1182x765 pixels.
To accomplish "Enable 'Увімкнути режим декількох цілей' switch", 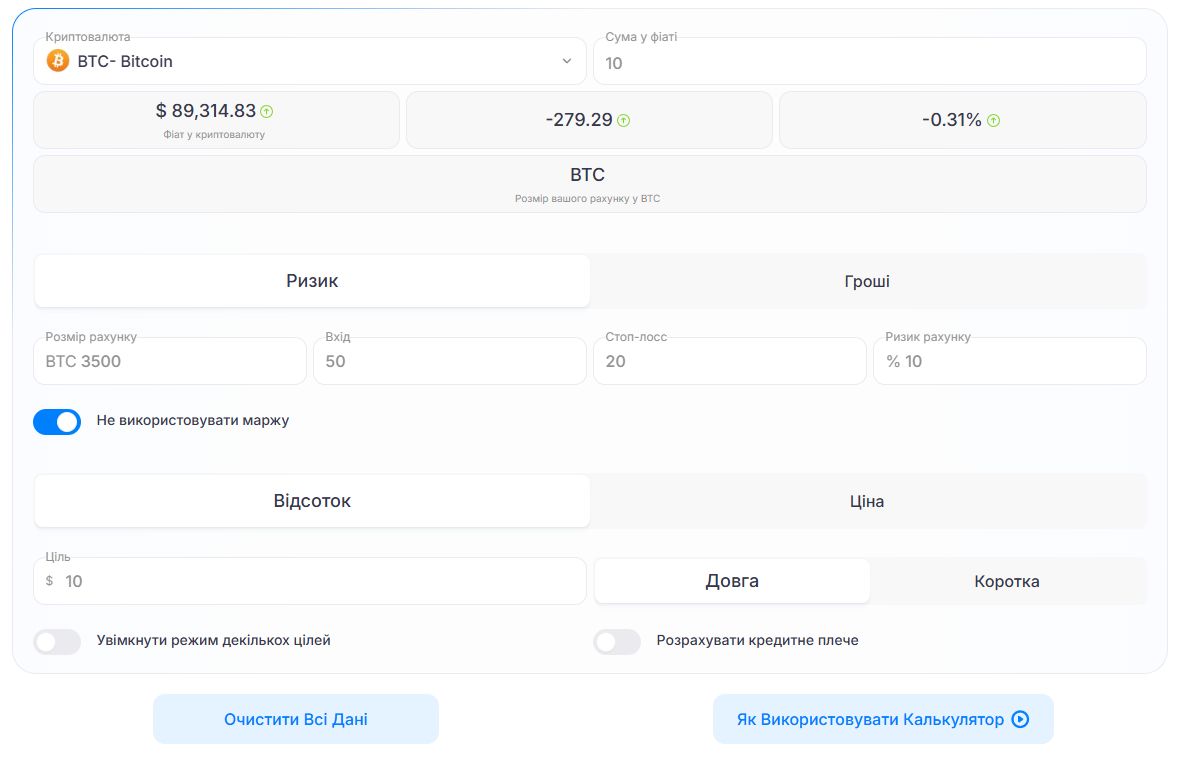I will click(x=57, y=641).
